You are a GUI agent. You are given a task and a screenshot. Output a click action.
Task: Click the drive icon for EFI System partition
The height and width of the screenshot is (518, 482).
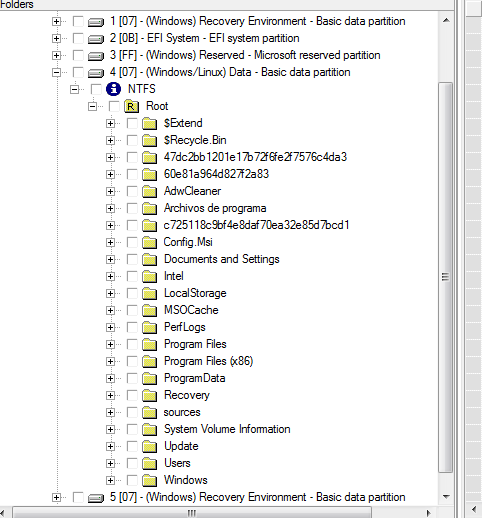96,39
